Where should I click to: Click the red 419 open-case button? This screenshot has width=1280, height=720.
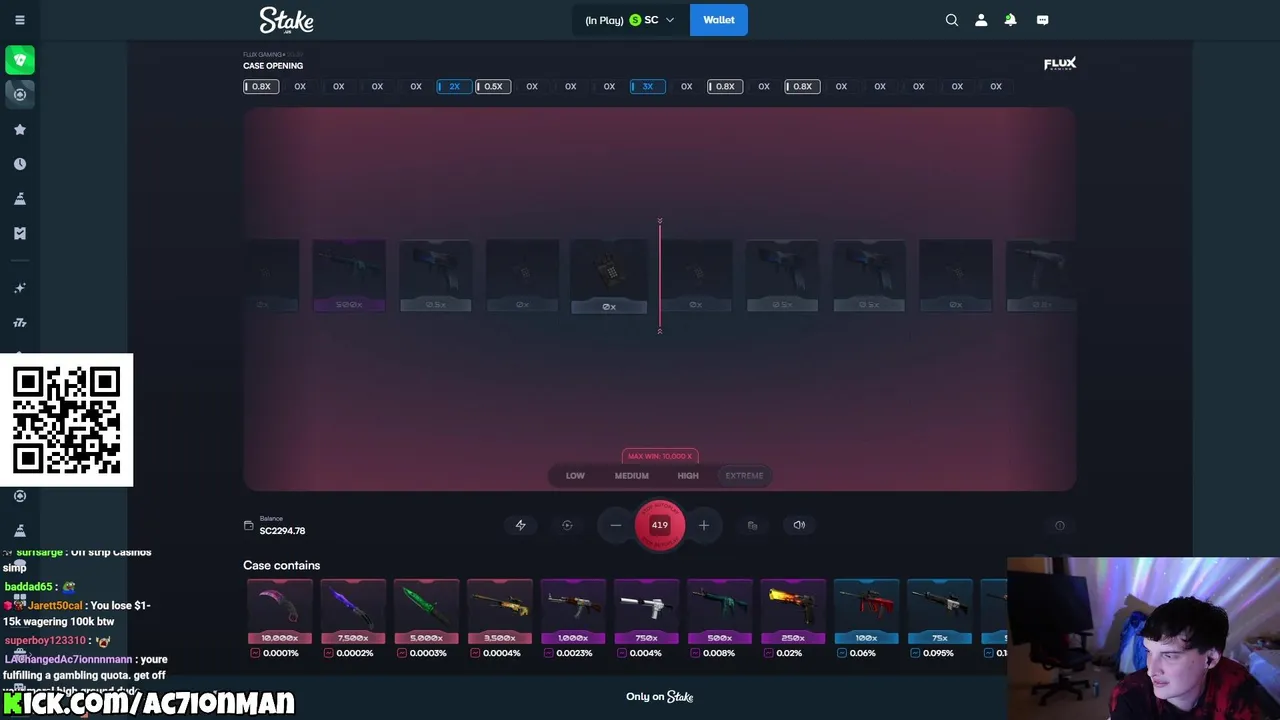coord(660,525)
